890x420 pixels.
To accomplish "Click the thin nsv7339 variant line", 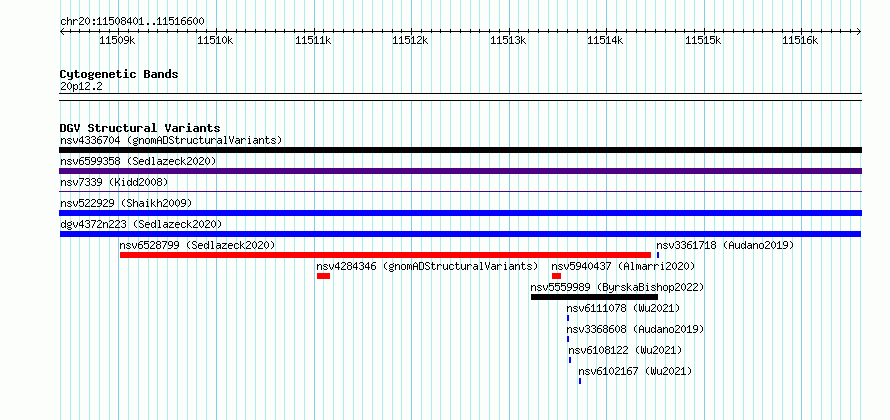I will (460, 192).
